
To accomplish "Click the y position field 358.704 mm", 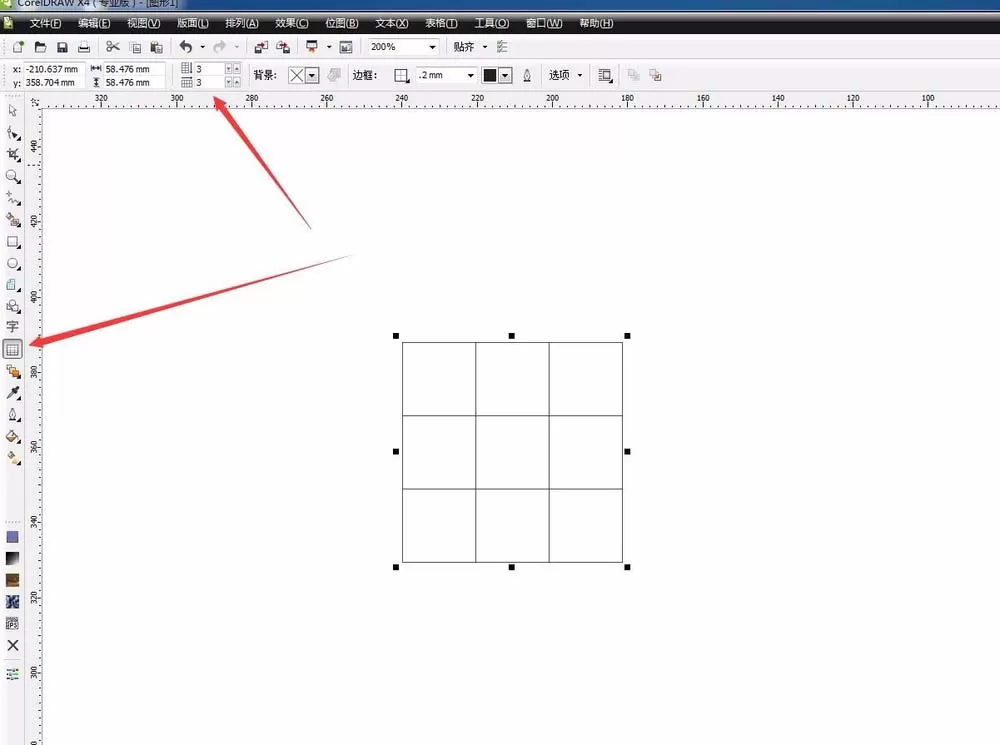I will pyautogui.click(x=53, y=82).
